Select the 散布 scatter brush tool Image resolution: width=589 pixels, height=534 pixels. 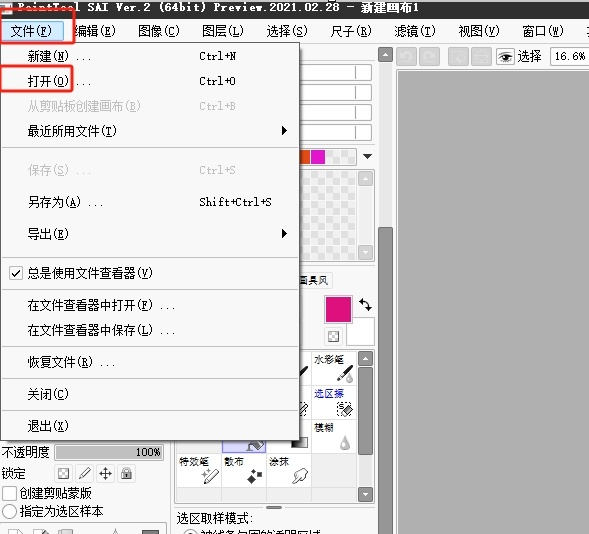click(244, 470)
